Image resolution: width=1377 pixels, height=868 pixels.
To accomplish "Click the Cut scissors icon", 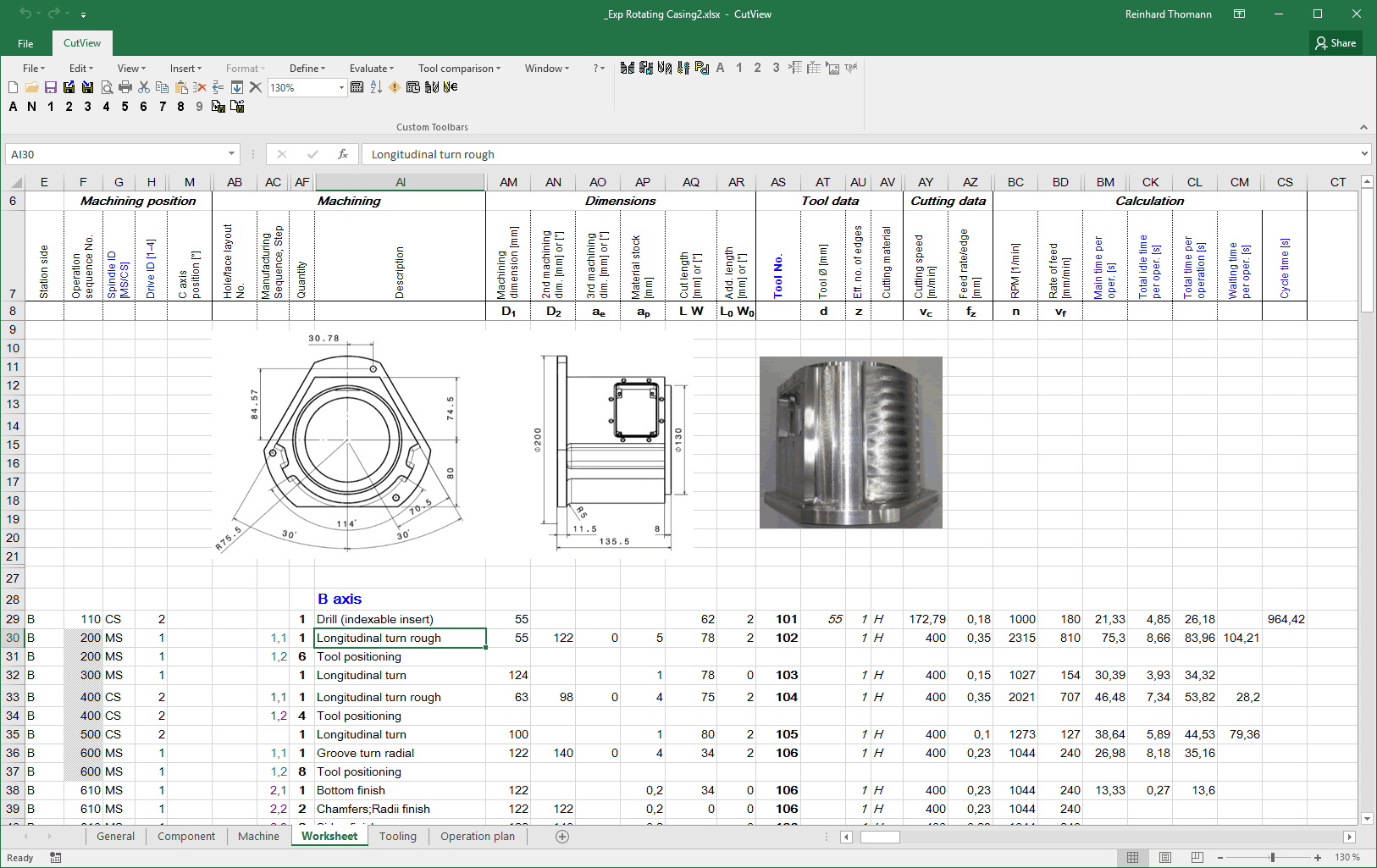I will [144, 87].
